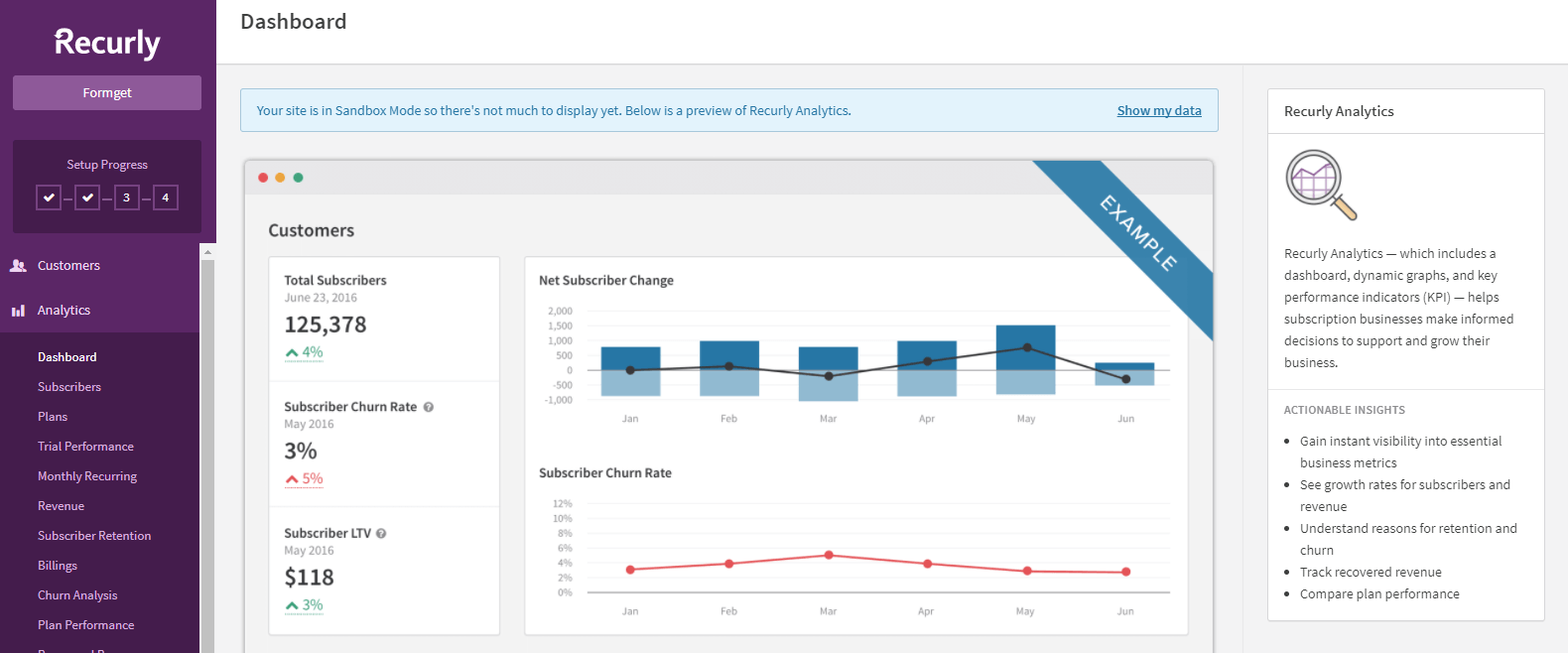
Task: Click the Show my data link
Action: [x=1159, y=111]
